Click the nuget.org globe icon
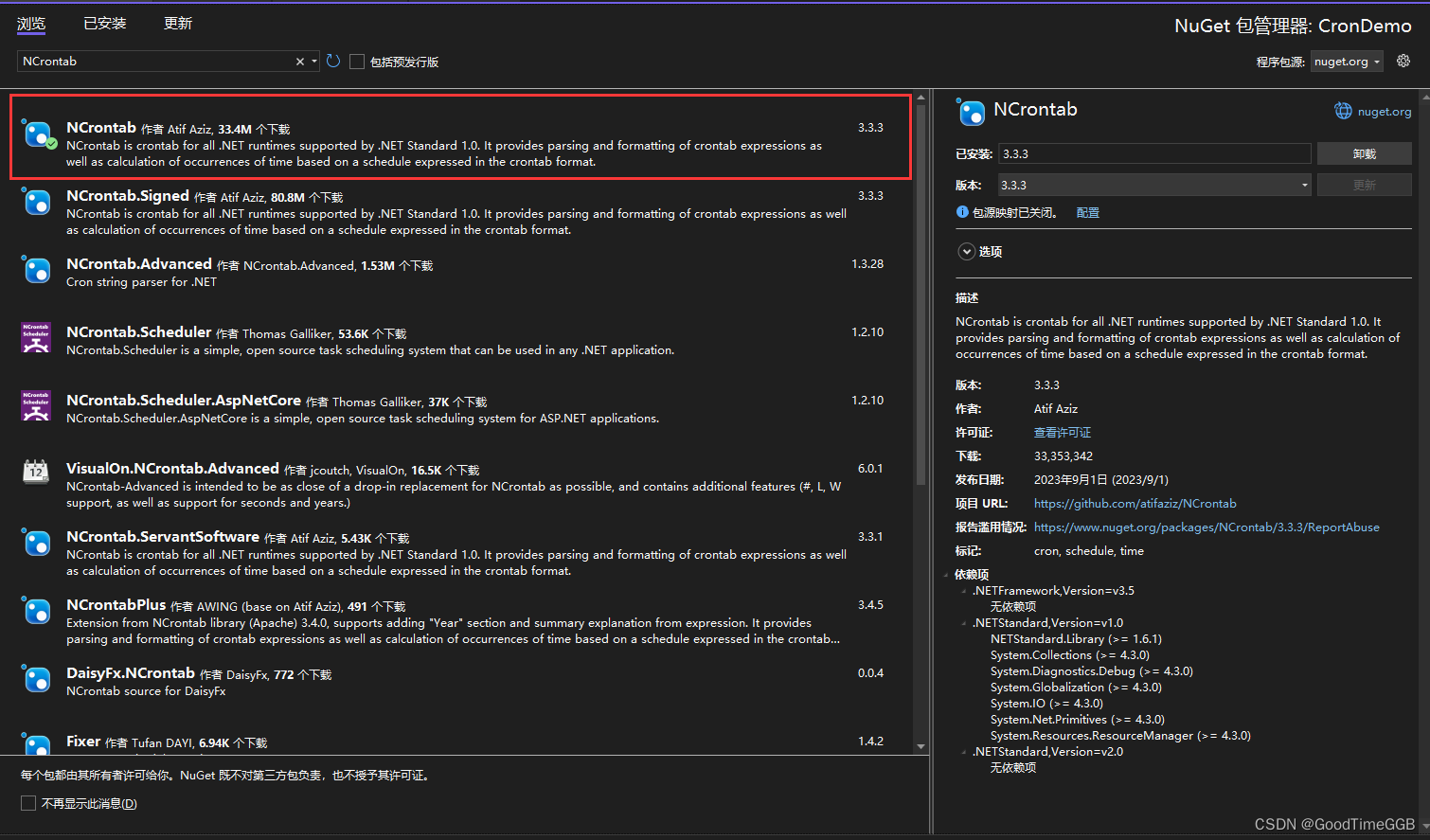Image resolution: width=1430 pixels, height=840 pixels. click(x=1343, y=111)
